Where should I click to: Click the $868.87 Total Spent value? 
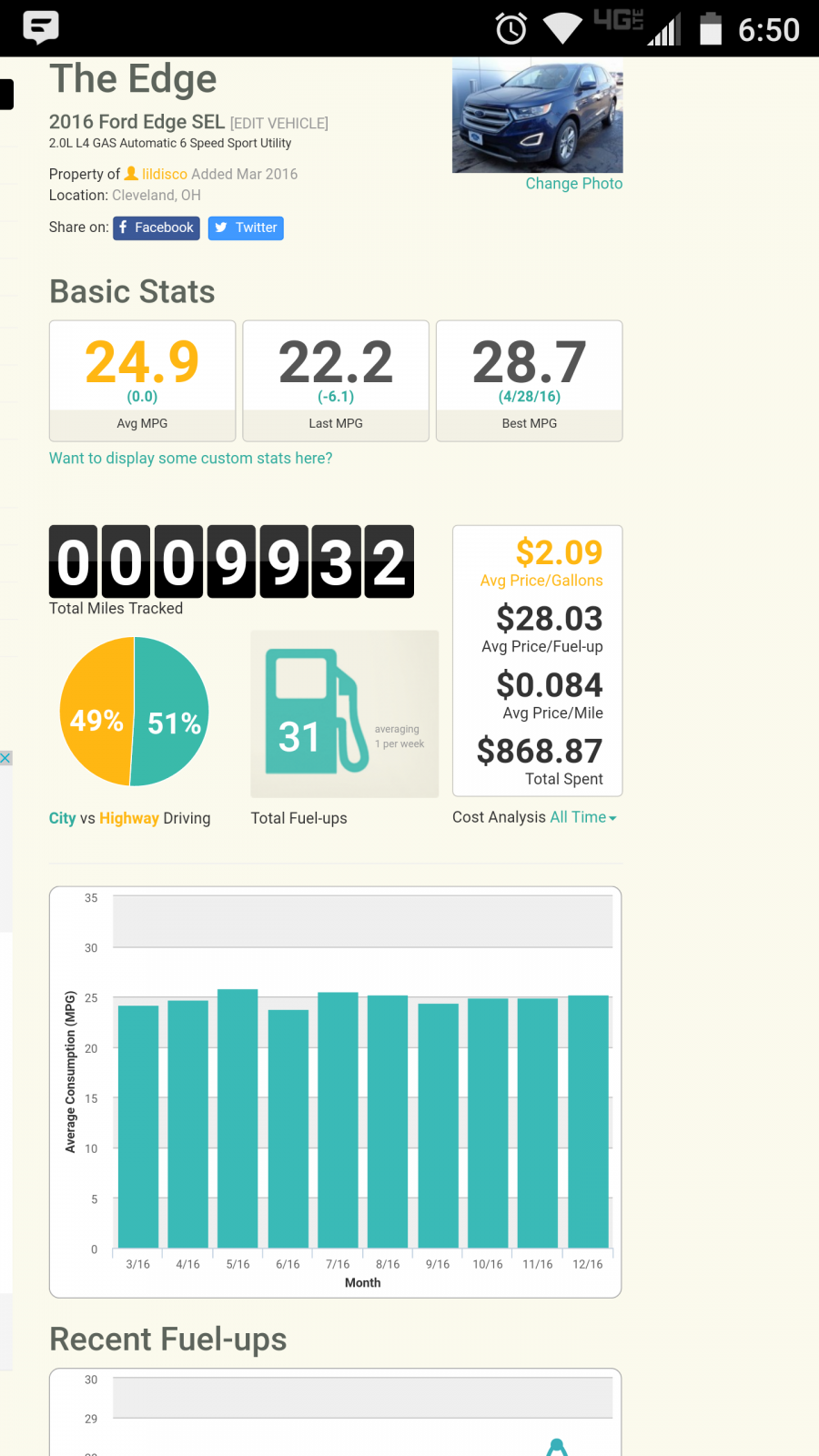[540, 752]
